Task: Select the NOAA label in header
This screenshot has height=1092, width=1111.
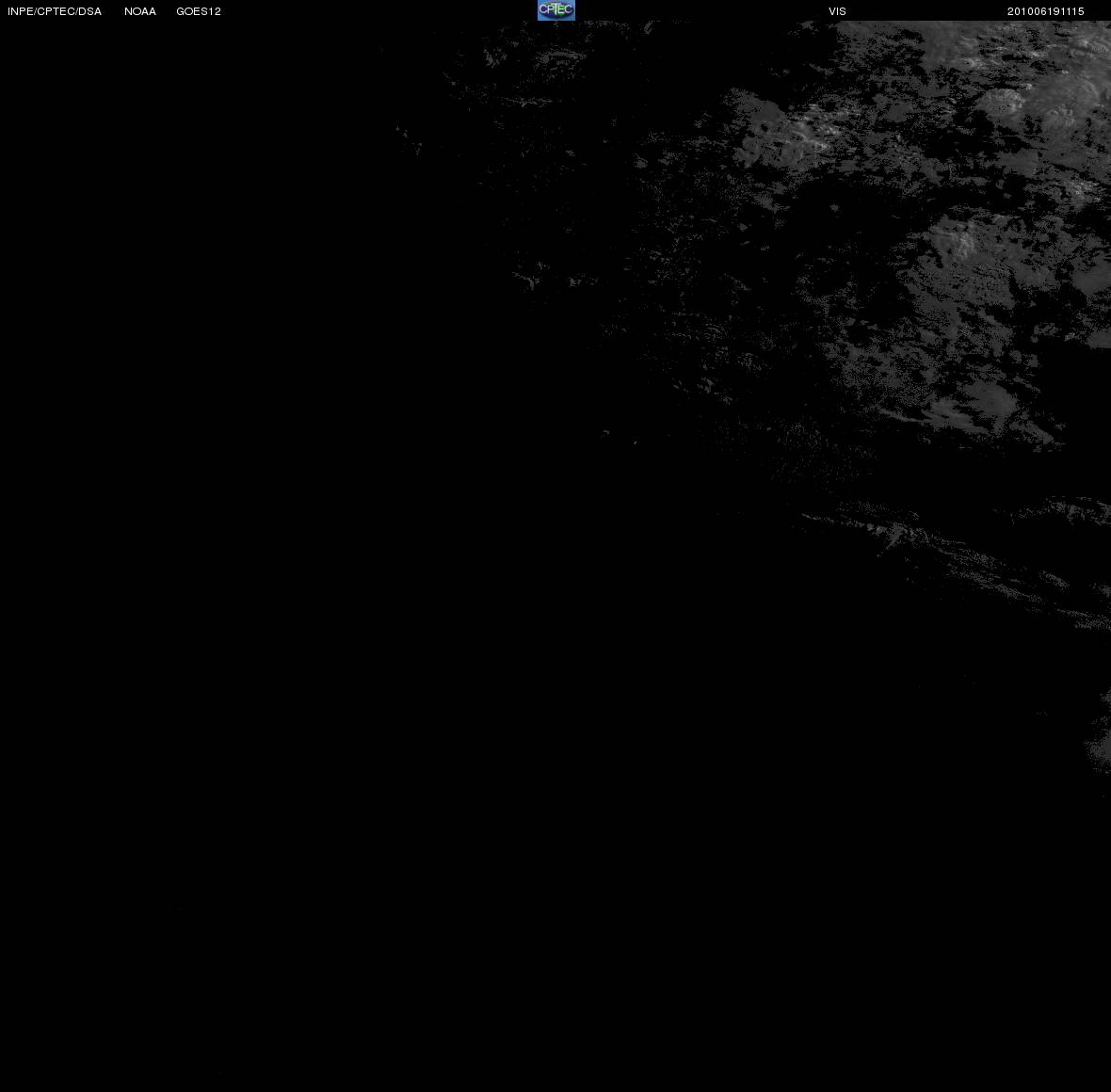Action: 140,11
